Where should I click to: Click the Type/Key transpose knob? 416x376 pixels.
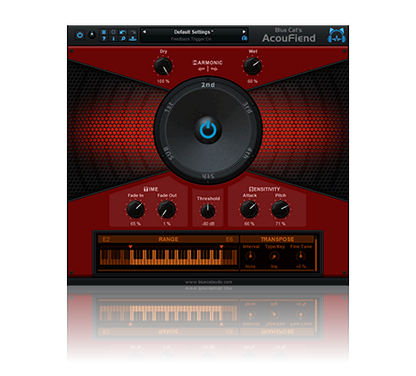tap(274, 256)
